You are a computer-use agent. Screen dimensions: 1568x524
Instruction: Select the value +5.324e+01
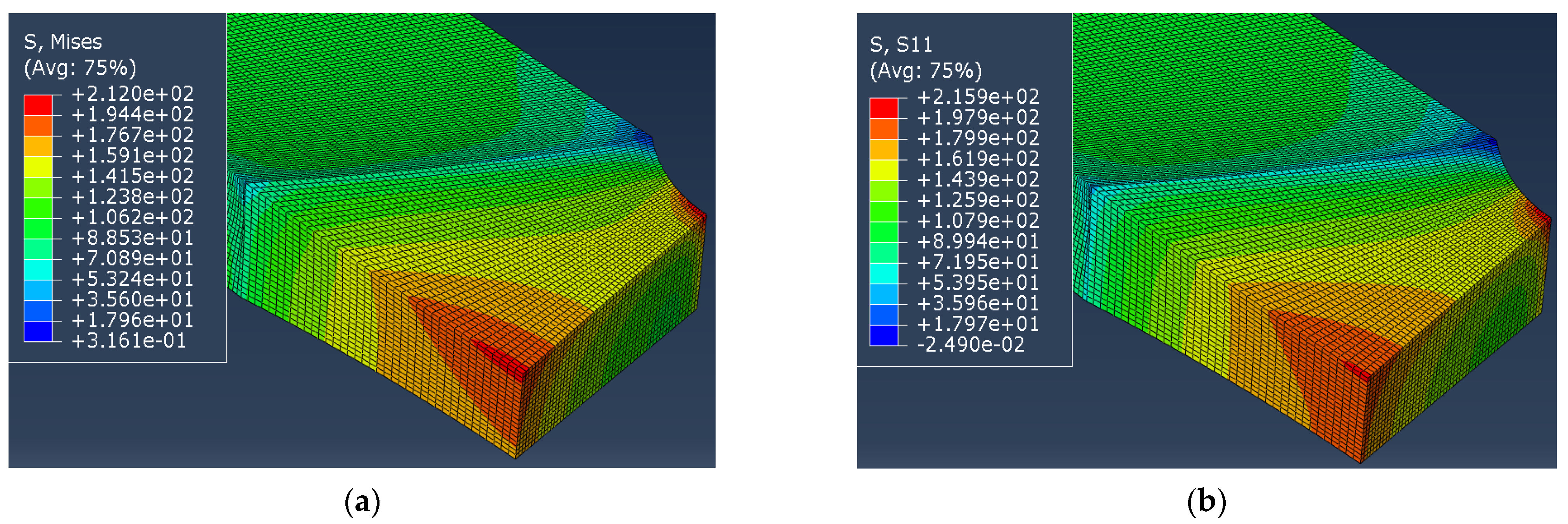pos(133,279)
